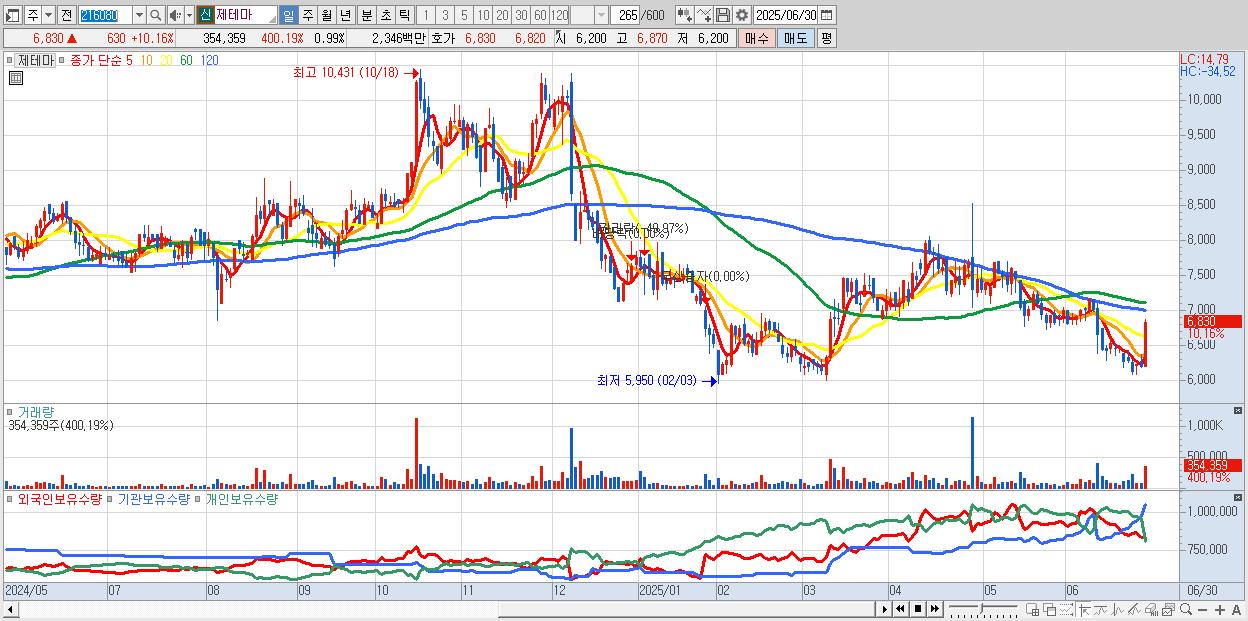Click the add candlestick indicator icon
This screenshot has height=621, width=1248.
tap(685, 16)
